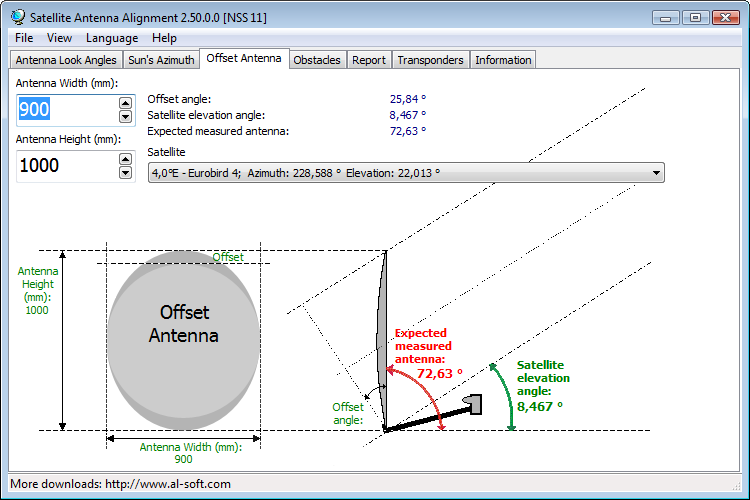This screenshot has height=500, width=750.
Task: Select the Offset Antenna tab
Action: pos(244,59)
